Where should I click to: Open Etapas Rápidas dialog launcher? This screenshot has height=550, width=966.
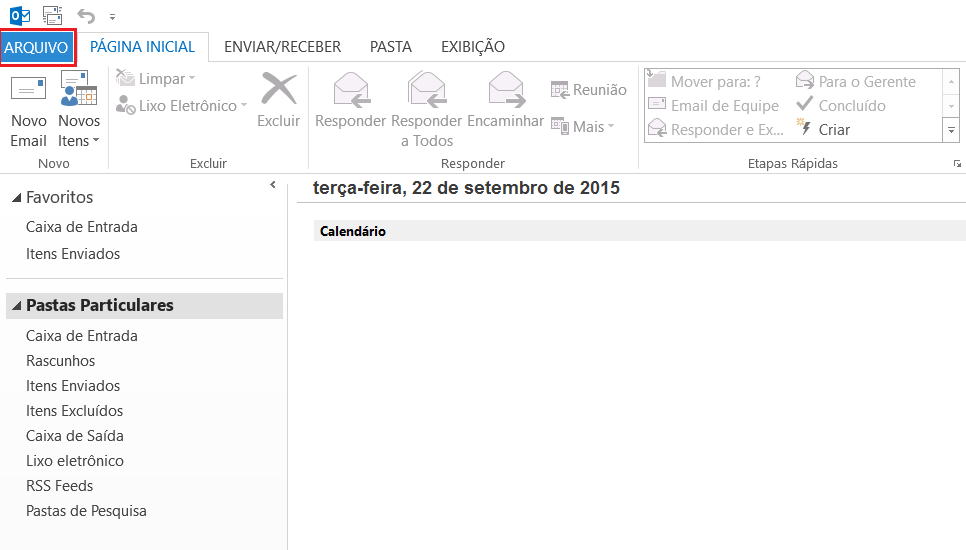click(x=957, y=164)
